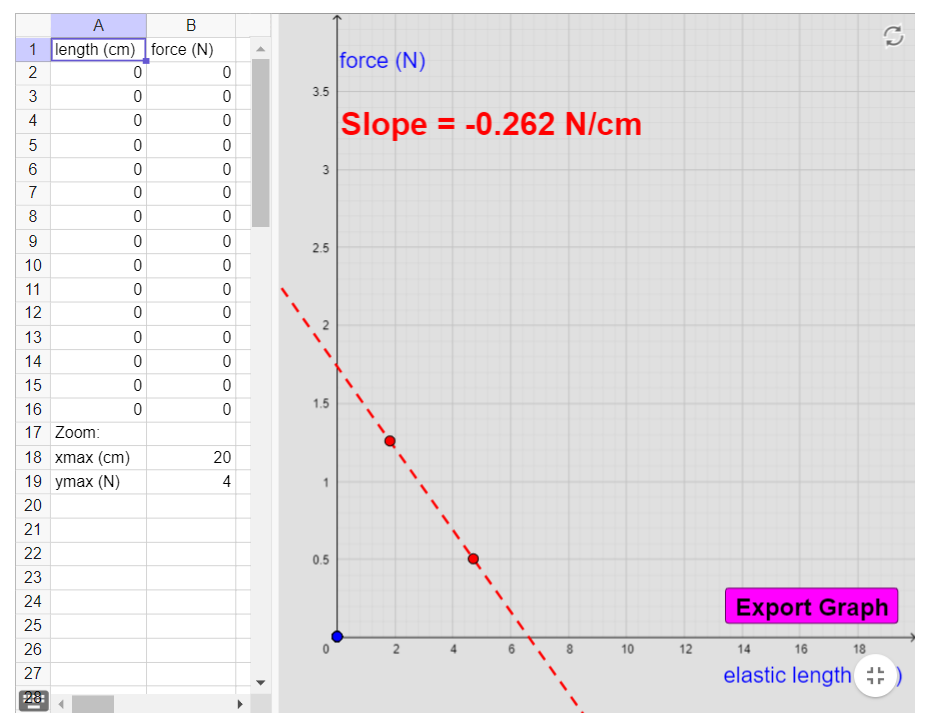This screenshot has height=728, width=944.
Task: Select column B header
Action: (190, 25)
